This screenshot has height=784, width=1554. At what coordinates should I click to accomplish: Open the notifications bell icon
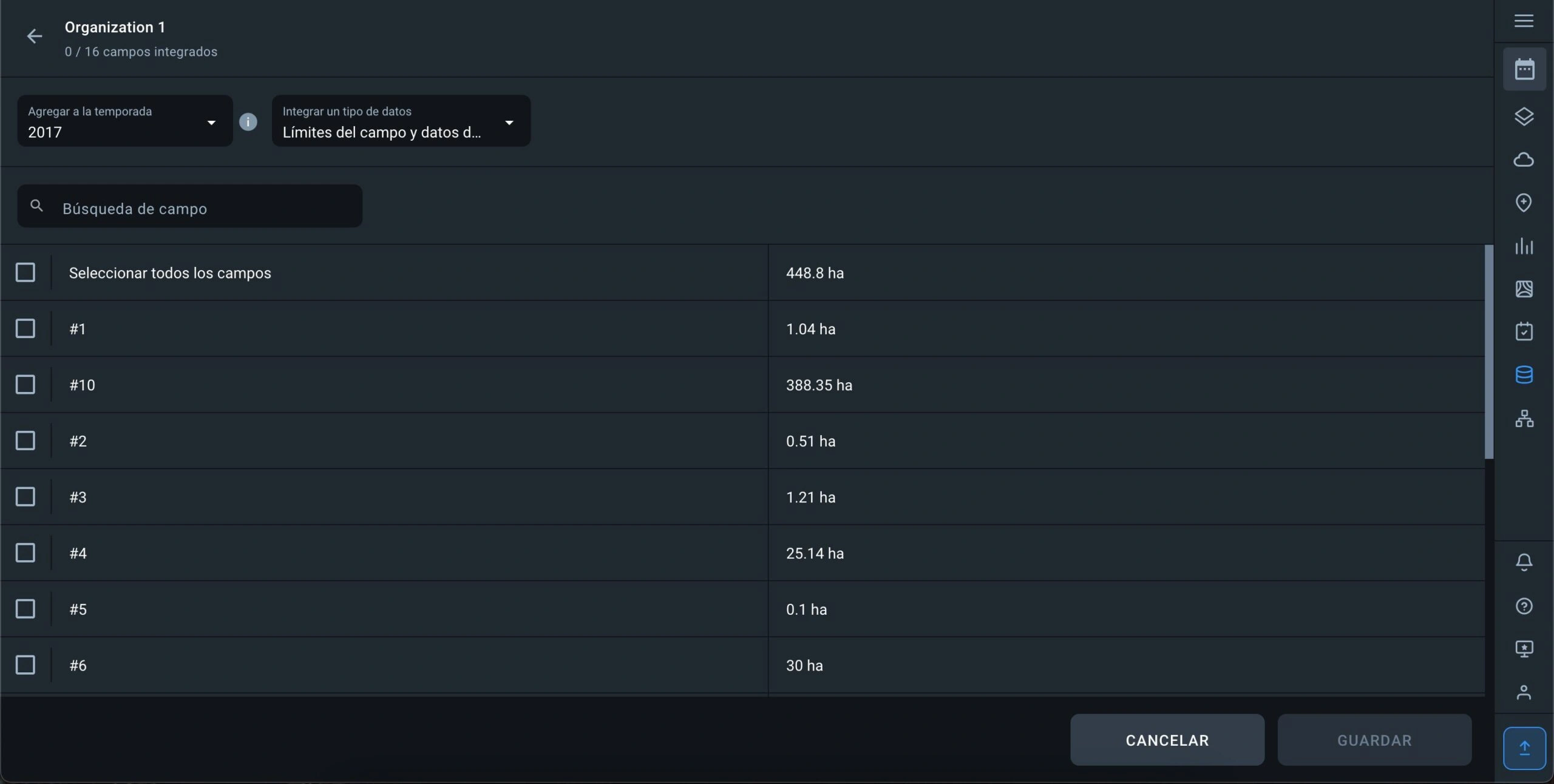[1524, 562]
